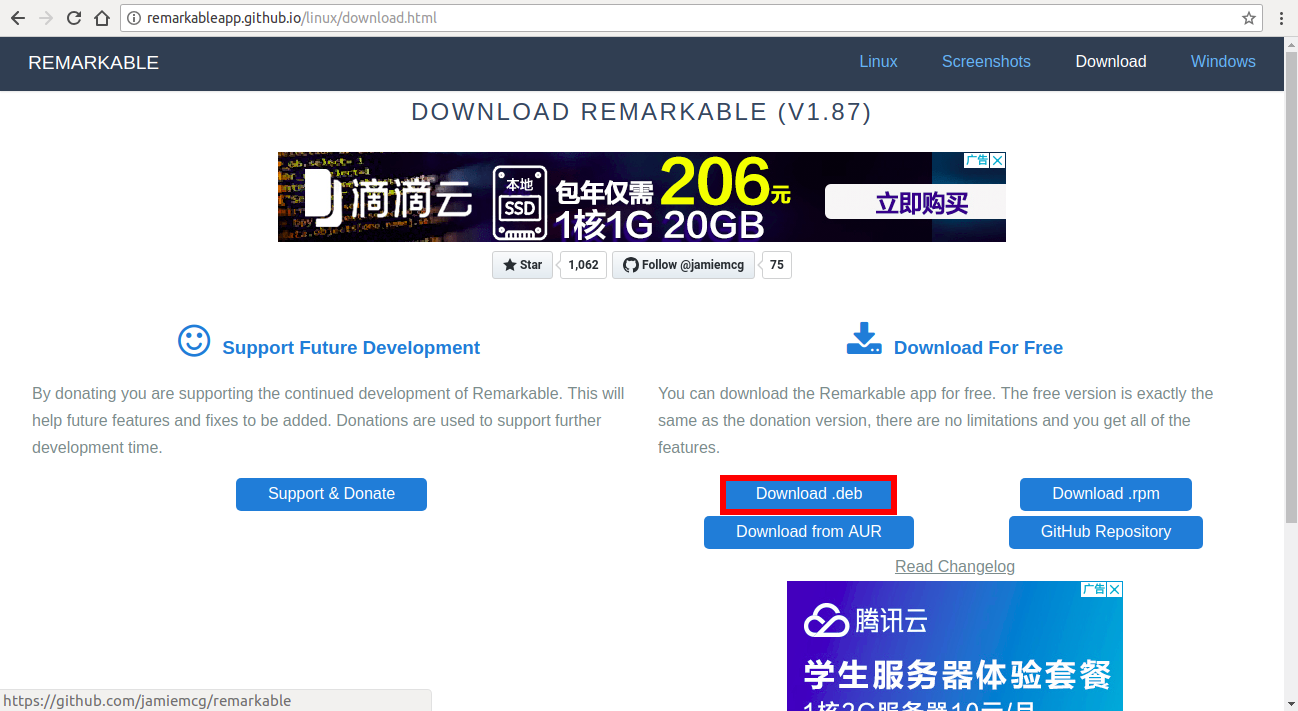Open the Linux nav item
This screenshot has width=1298, height=711.
[x=878, y=61]
